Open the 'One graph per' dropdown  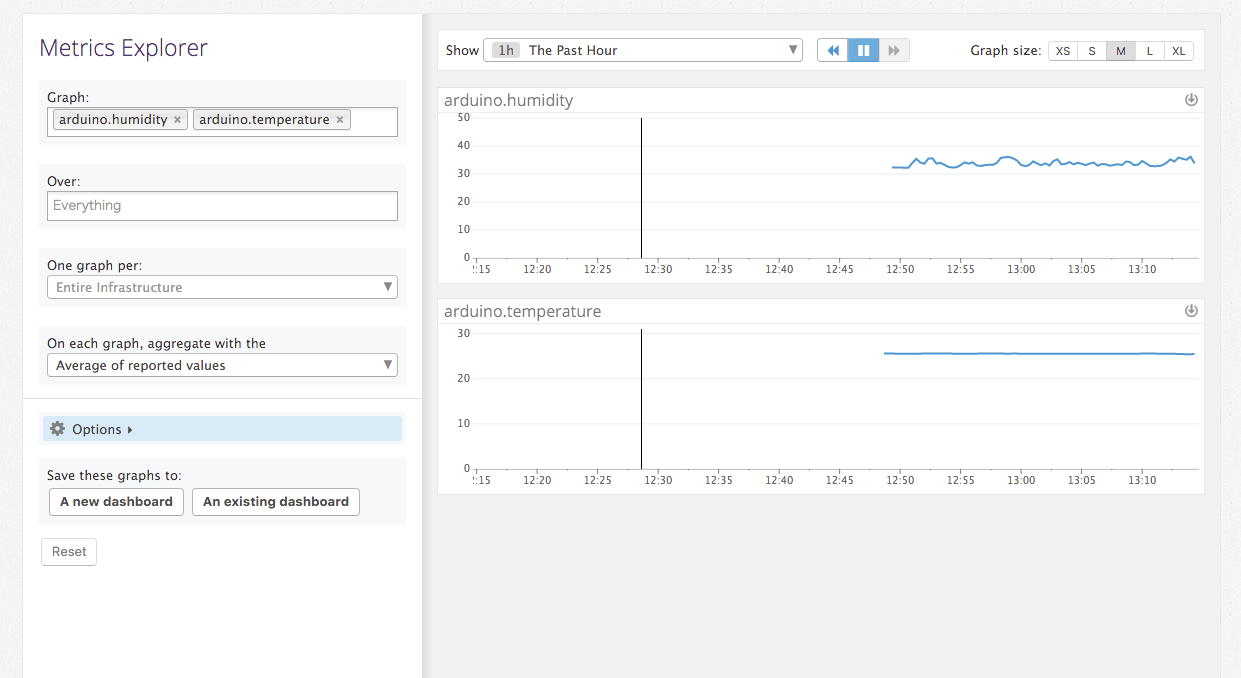[222, 288]
